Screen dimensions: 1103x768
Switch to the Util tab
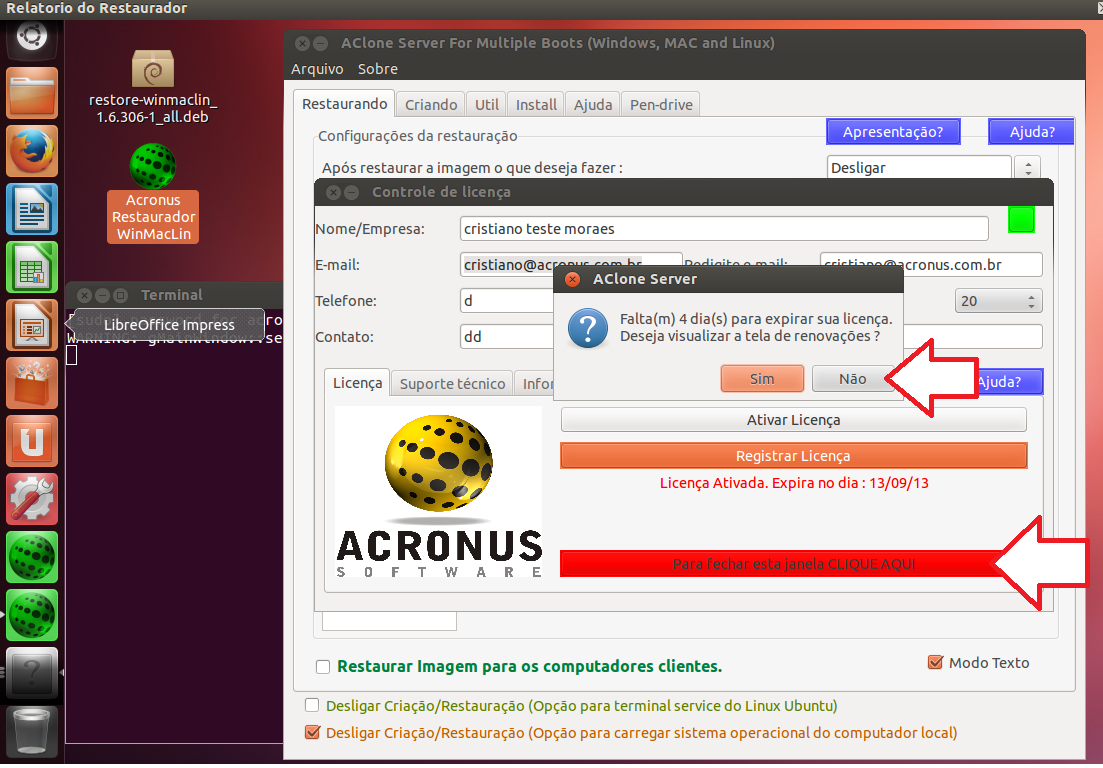tap(486, 105)
